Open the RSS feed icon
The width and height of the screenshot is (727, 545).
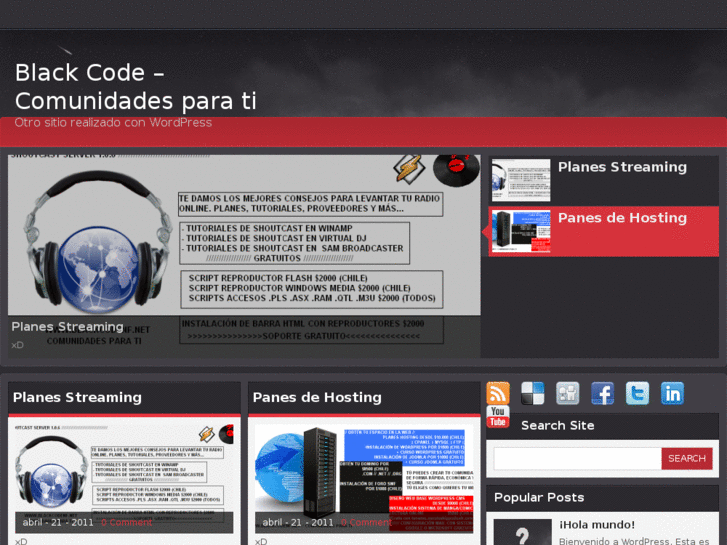pyautogui.click(x=497, y=393)
